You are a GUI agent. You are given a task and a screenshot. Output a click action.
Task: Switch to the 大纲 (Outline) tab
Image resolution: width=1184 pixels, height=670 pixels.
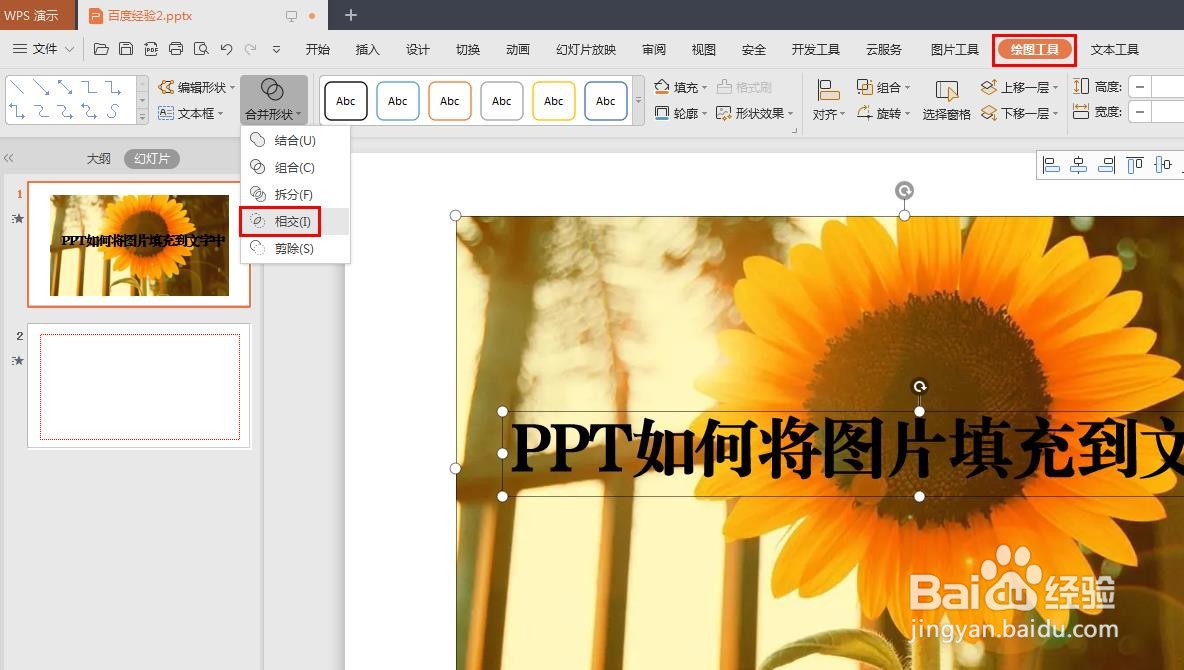click(x=97, y=157)
